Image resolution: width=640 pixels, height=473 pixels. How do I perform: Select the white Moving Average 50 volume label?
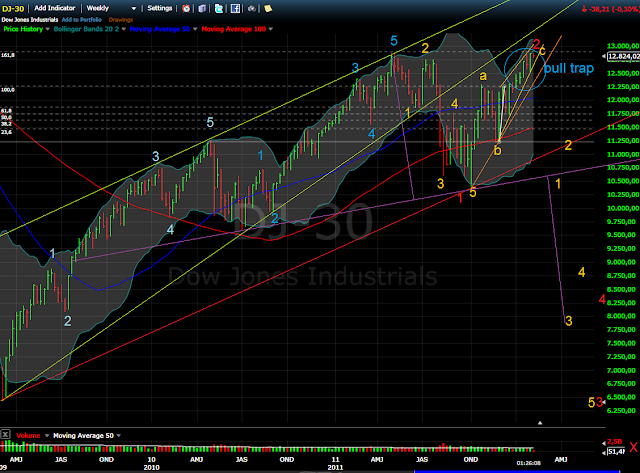coord(83,435)
